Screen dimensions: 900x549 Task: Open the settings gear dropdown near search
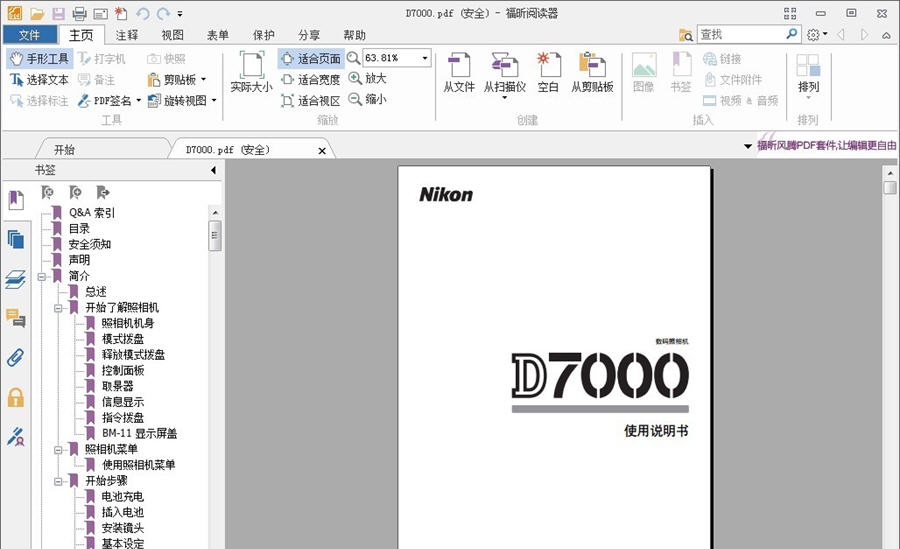click(x=817, y=34)
